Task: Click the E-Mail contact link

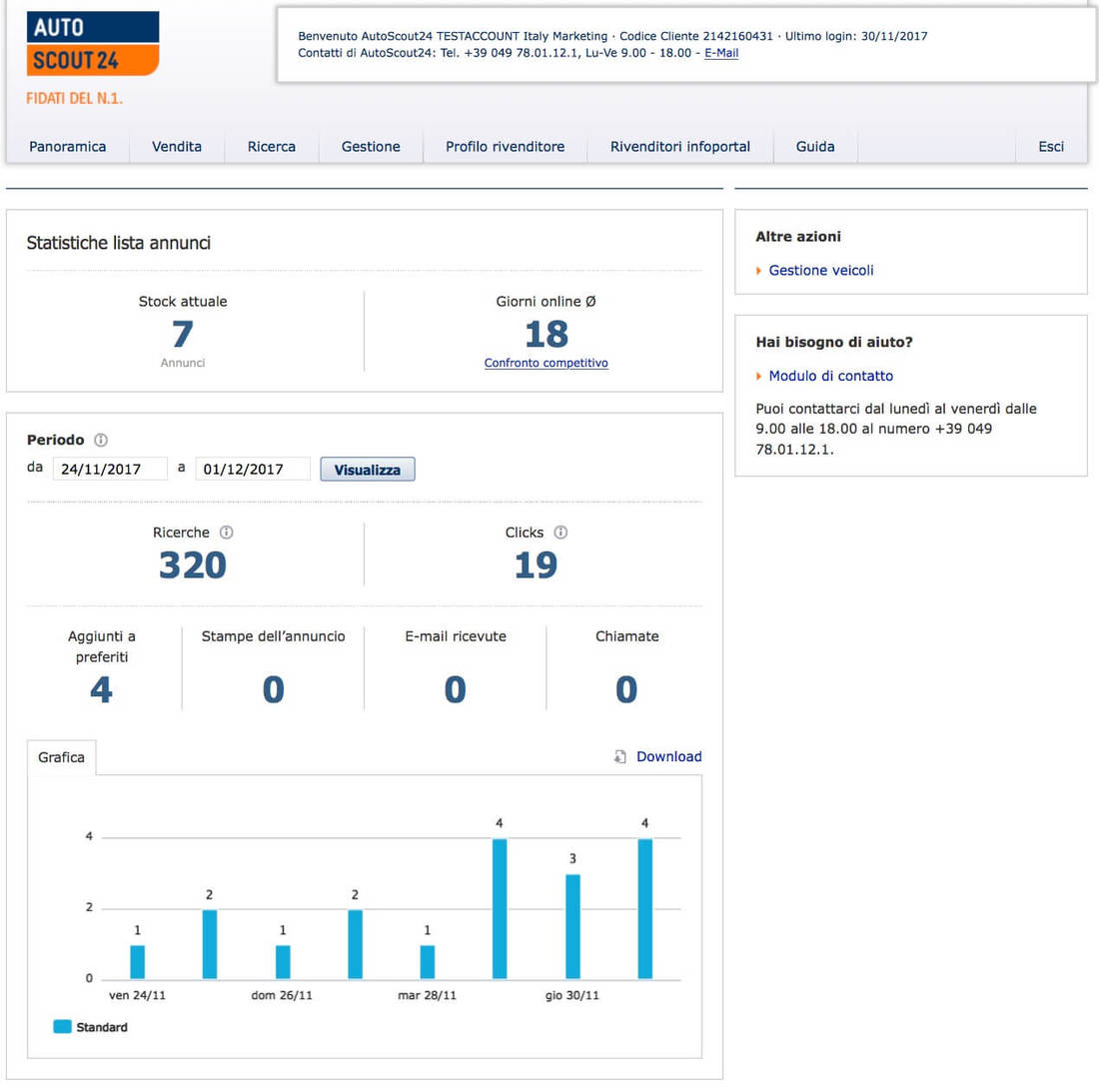Action: tap(721, 53)
